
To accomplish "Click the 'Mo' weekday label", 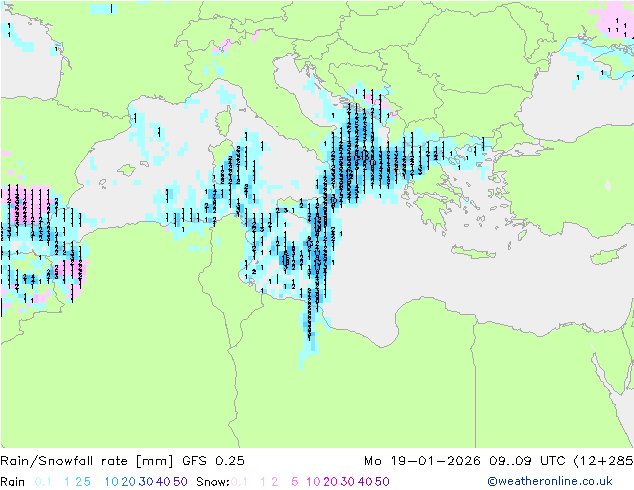I will [373, 460].
